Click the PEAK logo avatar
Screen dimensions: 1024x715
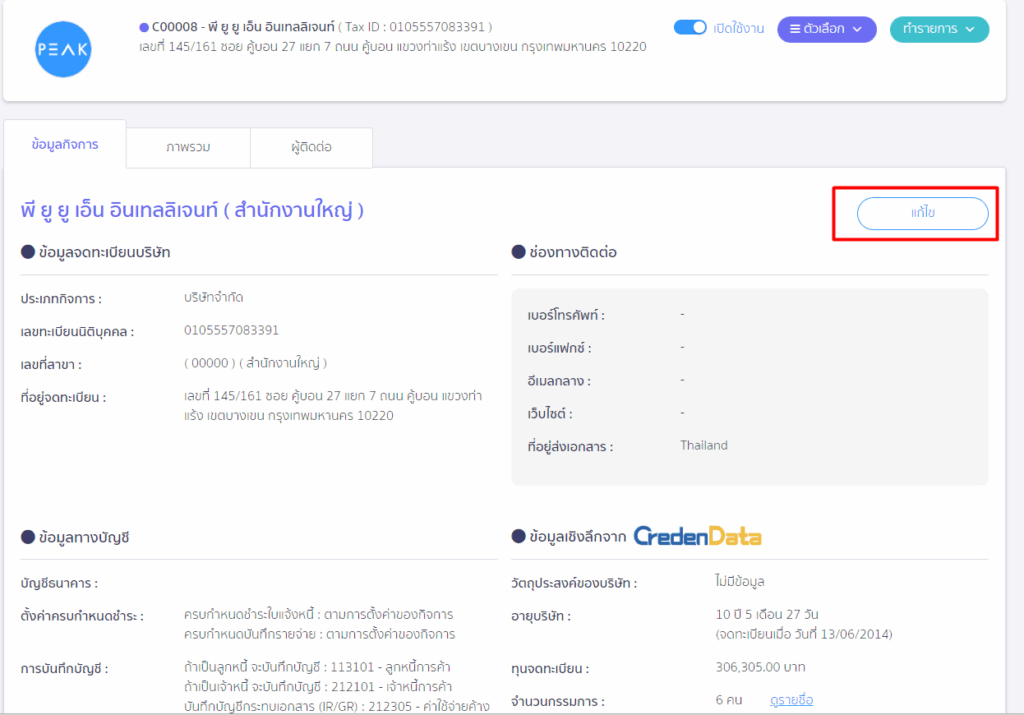tap(63, 49)
